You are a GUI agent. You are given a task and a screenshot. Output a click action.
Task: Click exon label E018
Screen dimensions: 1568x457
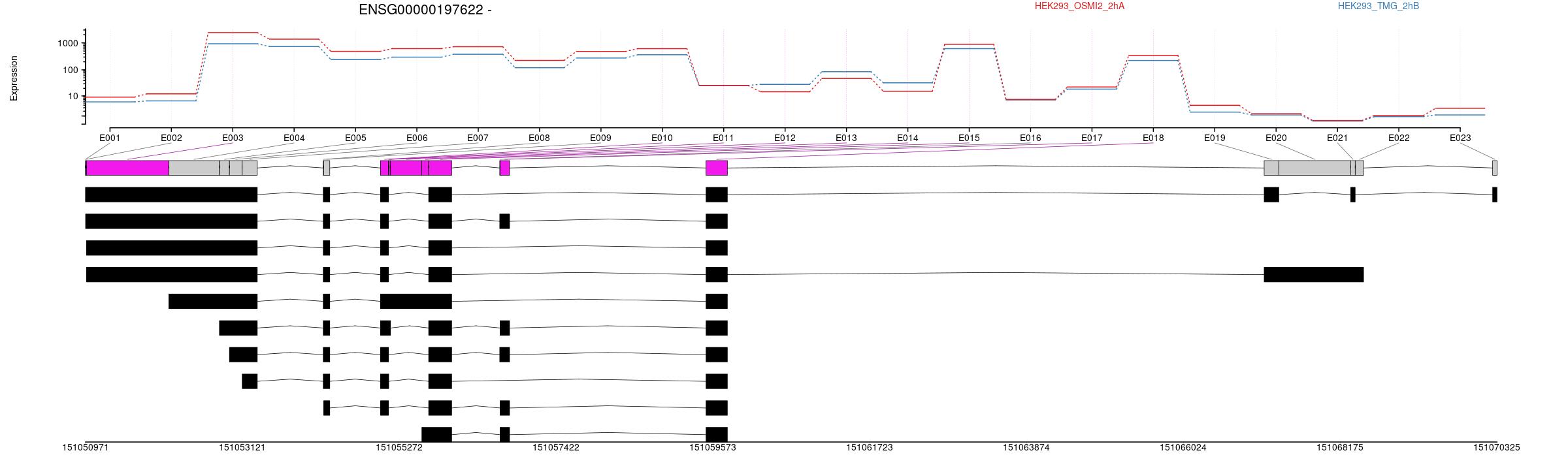(x=1153, y=138)
